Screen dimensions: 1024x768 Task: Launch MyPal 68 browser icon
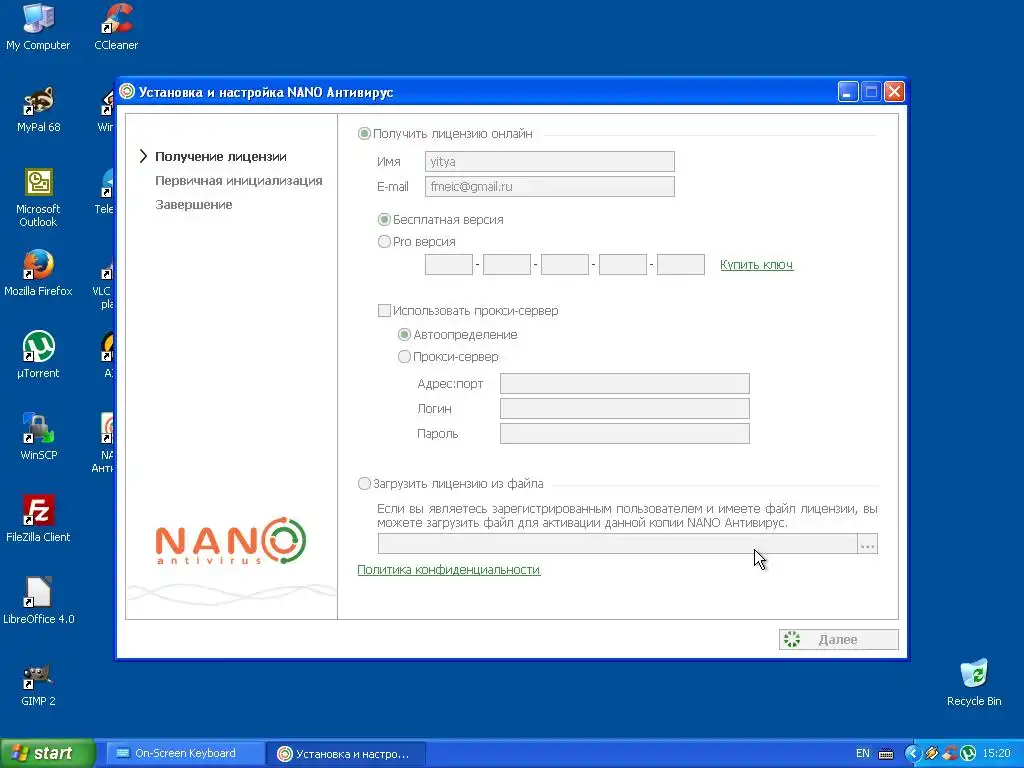[x=38, y=108]
